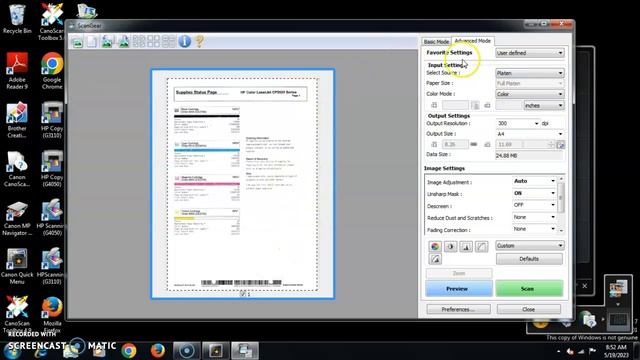The width and height of the screenshot is (640, 360).
Task: Open the Descreen dropdown
Action: tap(534, 205)
